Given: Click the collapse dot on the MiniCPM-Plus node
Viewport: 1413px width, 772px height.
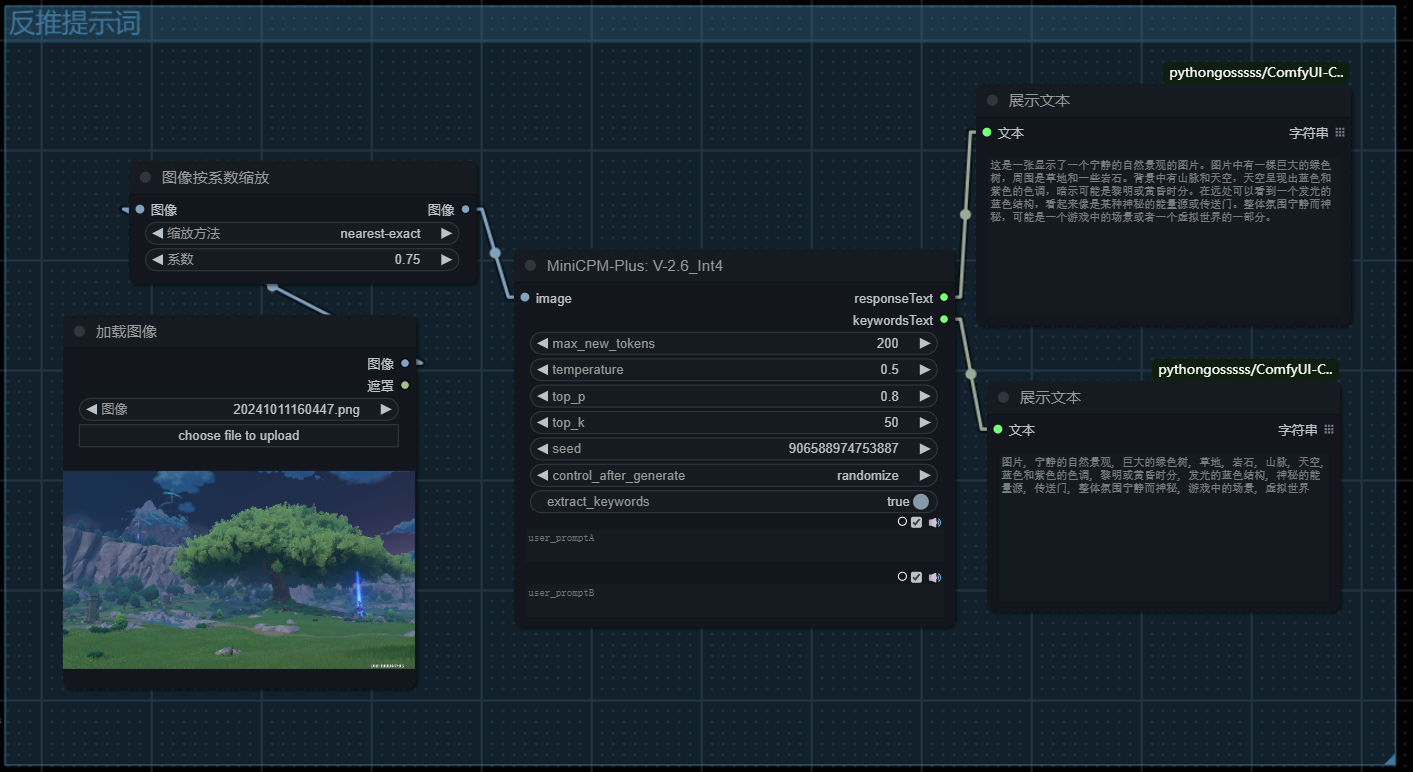Looking at the screenshot, I should 531,266.
